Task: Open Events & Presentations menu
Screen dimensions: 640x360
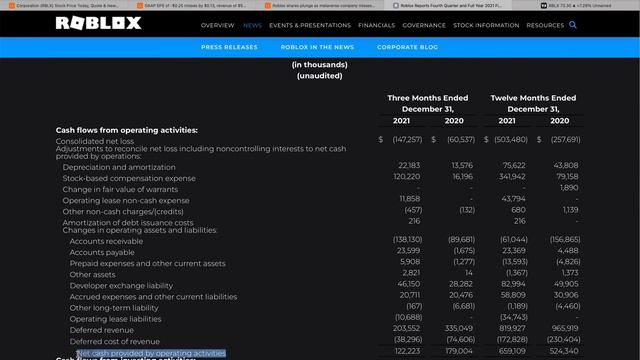Action: point(310,25)
